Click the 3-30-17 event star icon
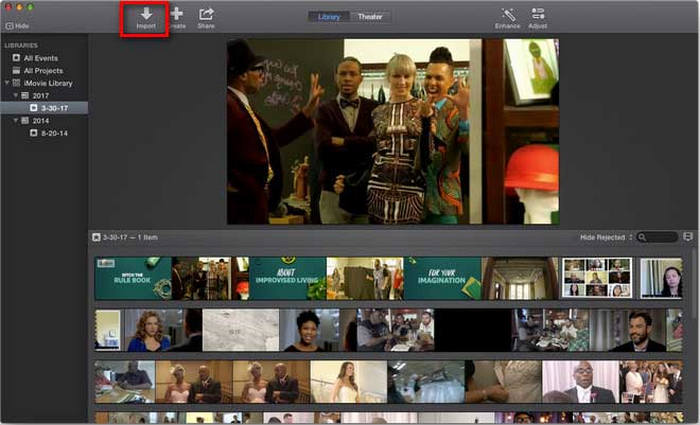This screenshot has height=425, width=700. (x=33, y=108)
